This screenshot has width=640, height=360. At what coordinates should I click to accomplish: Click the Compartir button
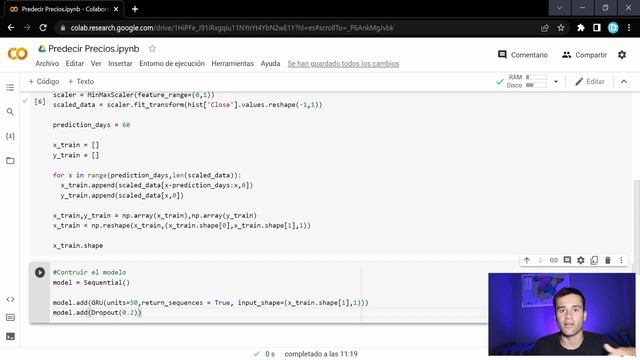pos(584,55)
